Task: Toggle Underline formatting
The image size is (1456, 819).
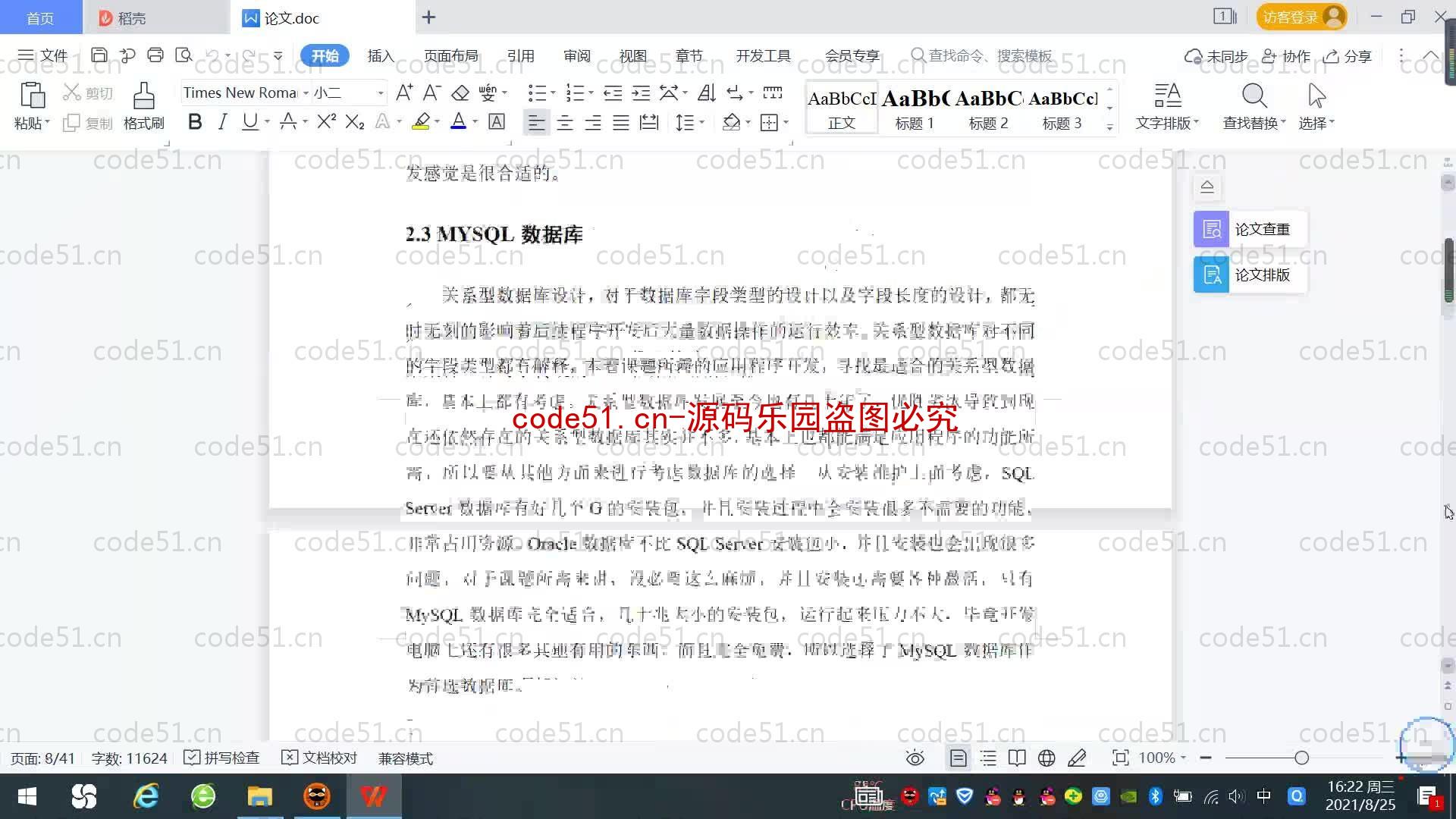Action: (x=249, y=122)
